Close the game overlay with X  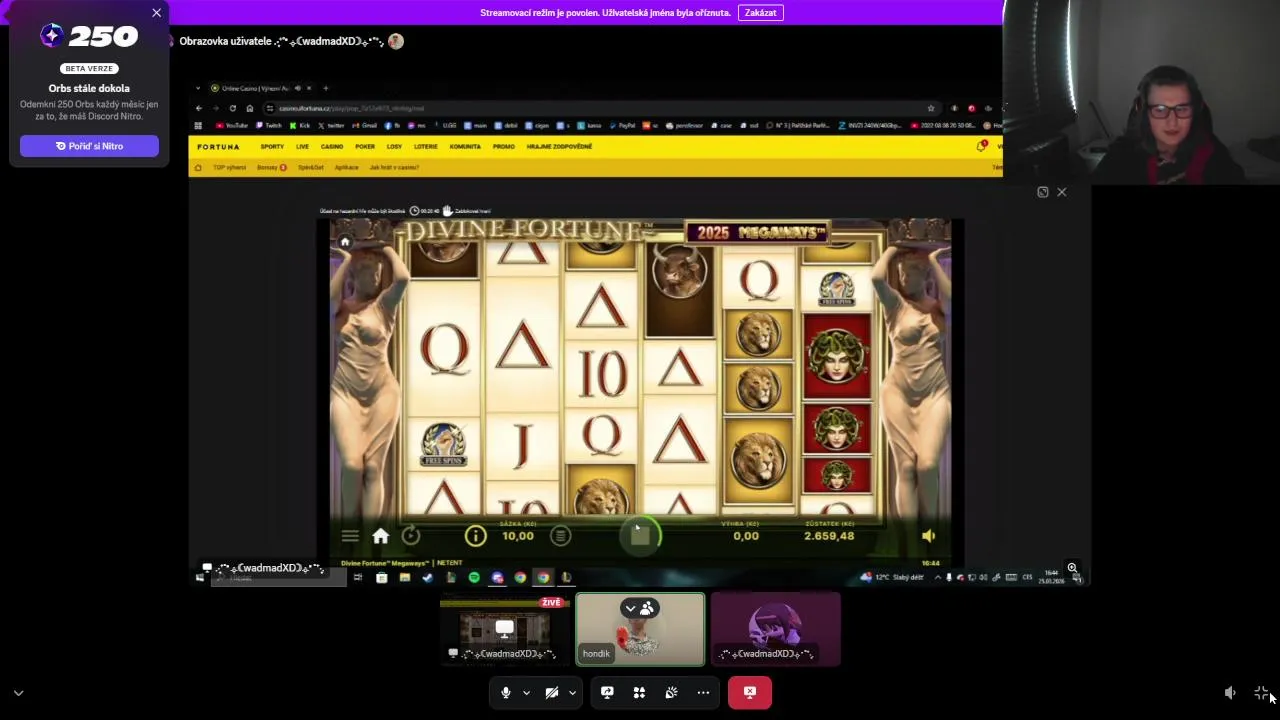(1062, 192)
